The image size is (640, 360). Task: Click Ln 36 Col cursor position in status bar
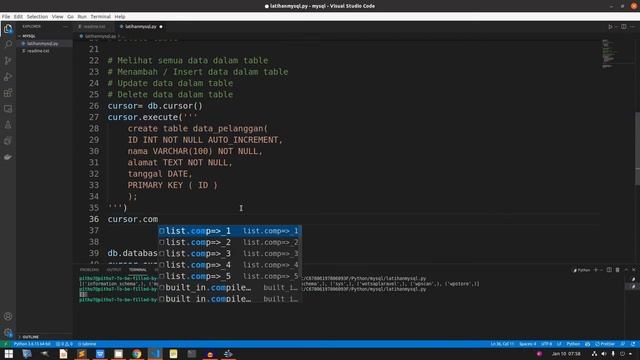[x=502, y=344]
